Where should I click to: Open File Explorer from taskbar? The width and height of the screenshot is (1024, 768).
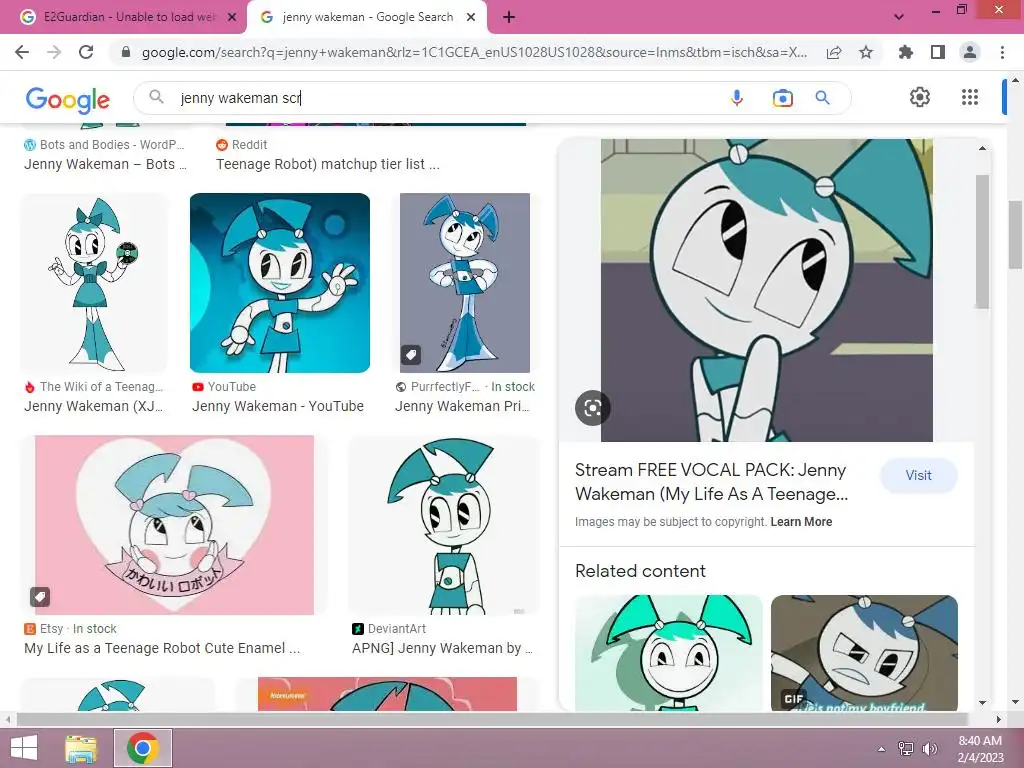click(x=81, y=748)
